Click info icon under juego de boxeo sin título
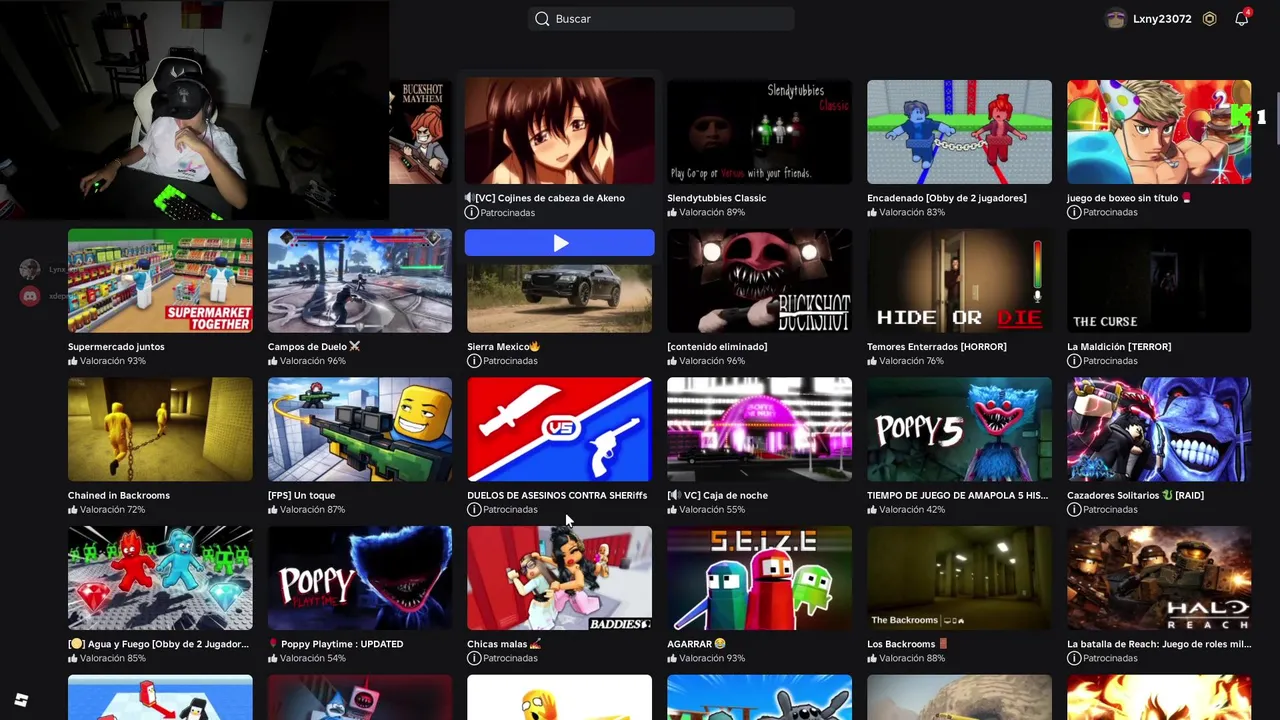The width and height of the screenshot is (1280, 720). coord(1074,213)
